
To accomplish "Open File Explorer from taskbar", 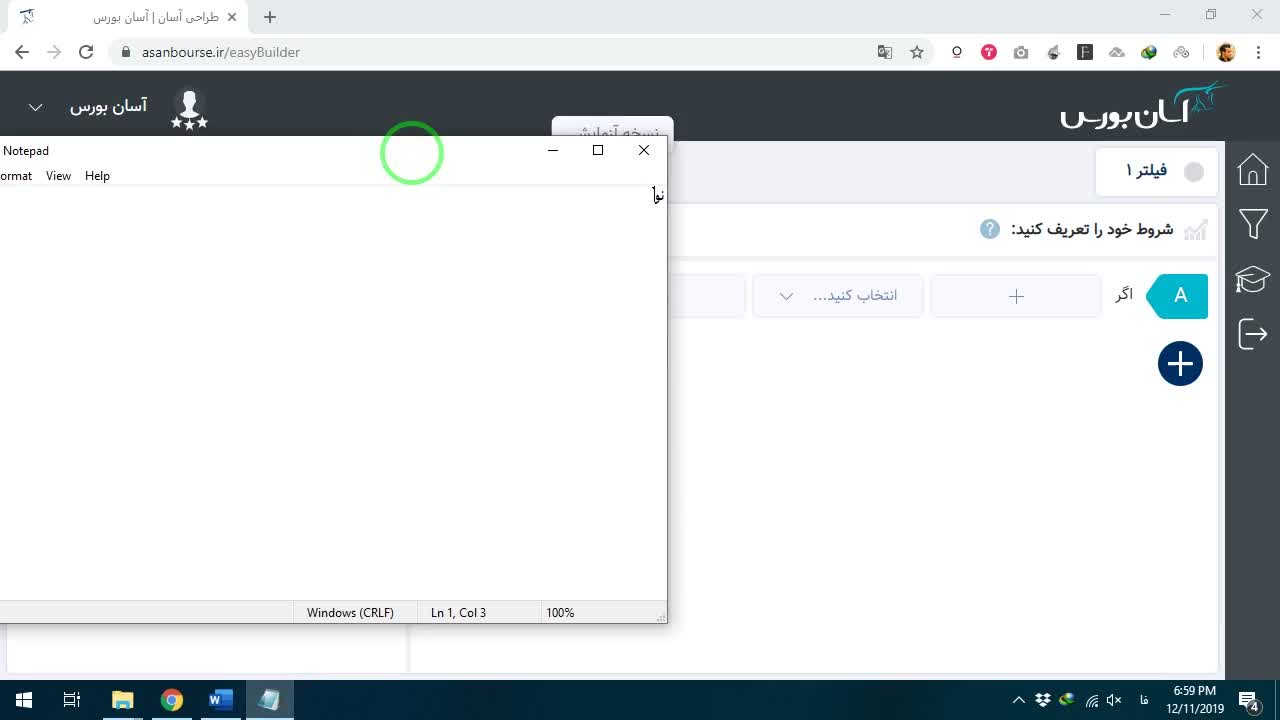I will (x=122, y=700).
